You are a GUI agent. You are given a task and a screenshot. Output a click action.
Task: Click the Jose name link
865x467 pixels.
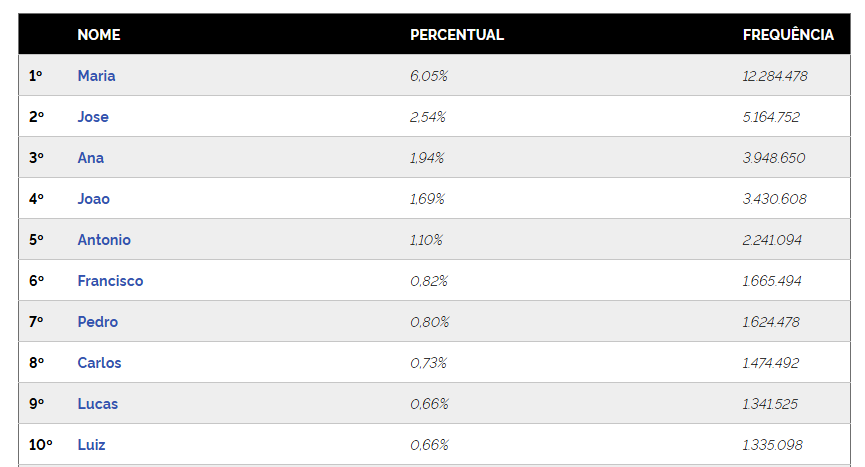93,117
